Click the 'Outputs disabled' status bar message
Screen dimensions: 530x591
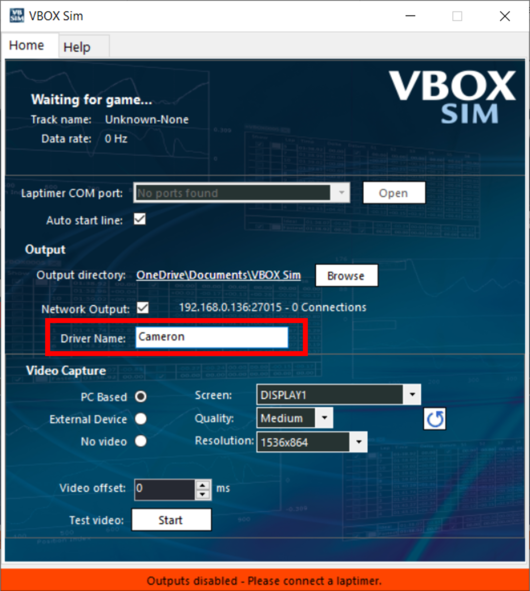click(x=264, y=580)
